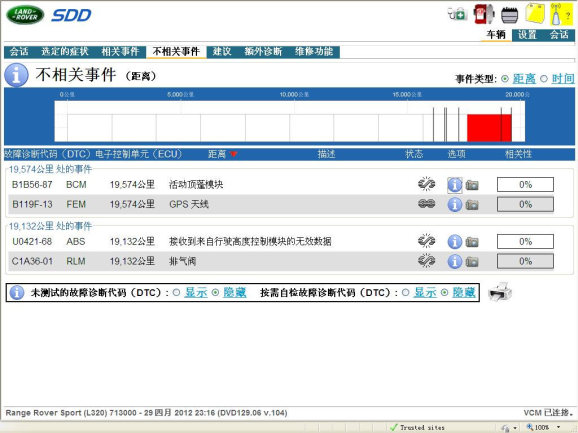The height and width of the screenshot is (433, 578).
Task: Switch to the 相关事件 tab
Action: click(x=121, y=52)
